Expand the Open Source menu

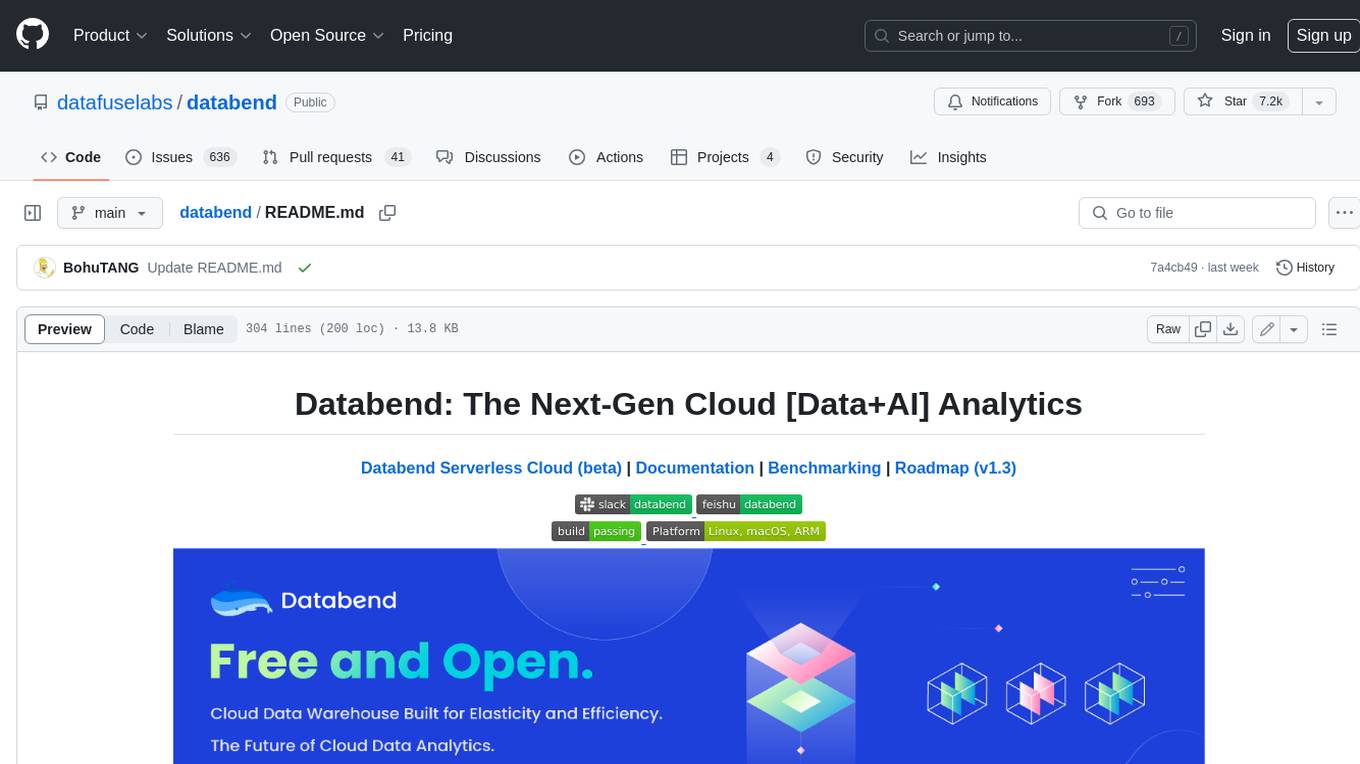tap(327, 35)
